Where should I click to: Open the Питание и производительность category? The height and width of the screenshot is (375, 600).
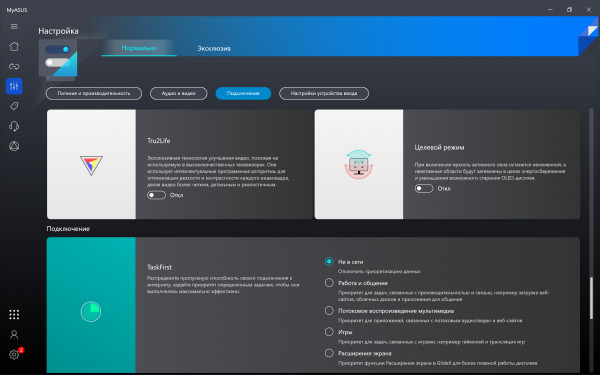pos(94,93)
